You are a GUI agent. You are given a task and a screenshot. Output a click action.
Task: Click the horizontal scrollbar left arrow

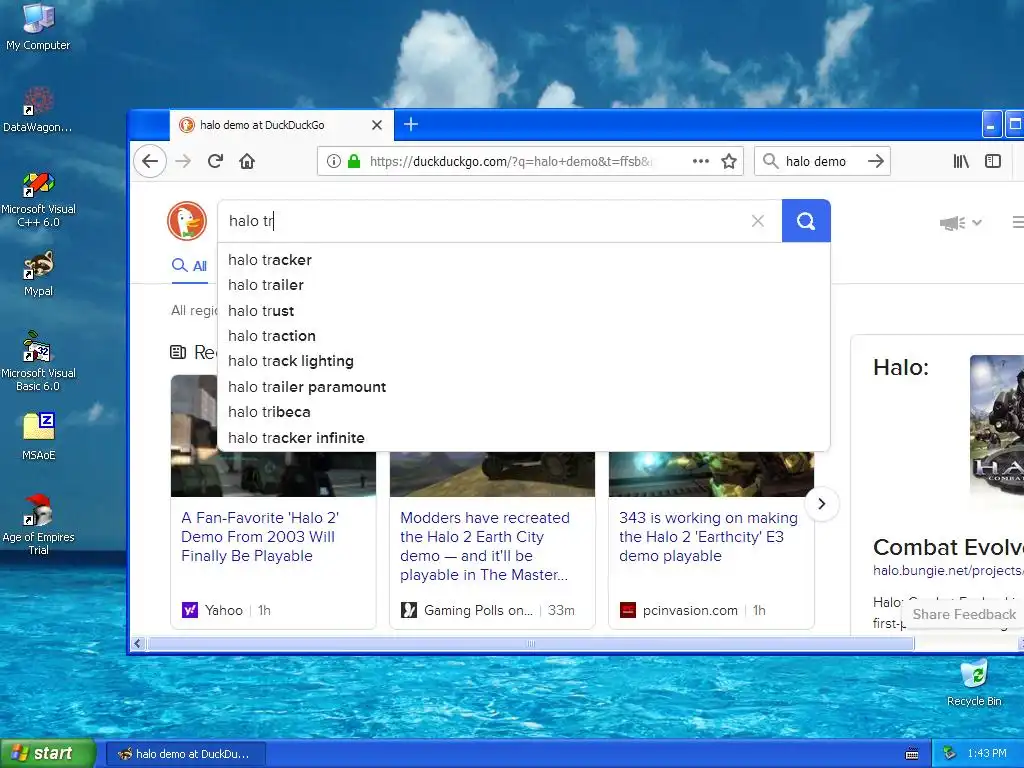(137, 644)
